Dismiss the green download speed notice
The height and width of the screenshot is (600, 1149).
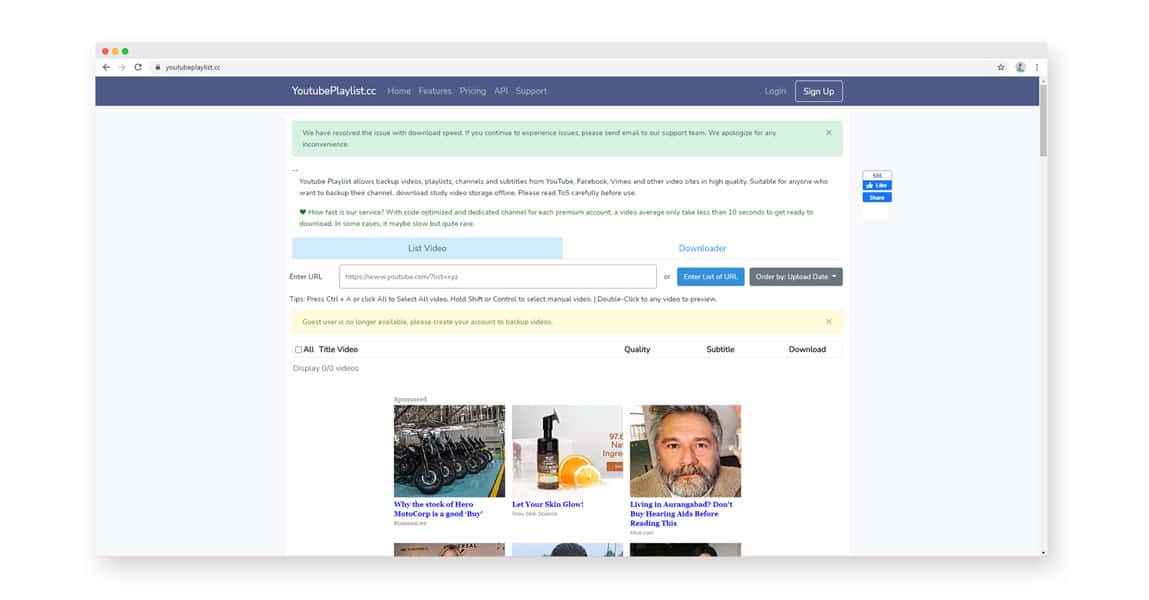pyautogui.click(x=829, y=133)
